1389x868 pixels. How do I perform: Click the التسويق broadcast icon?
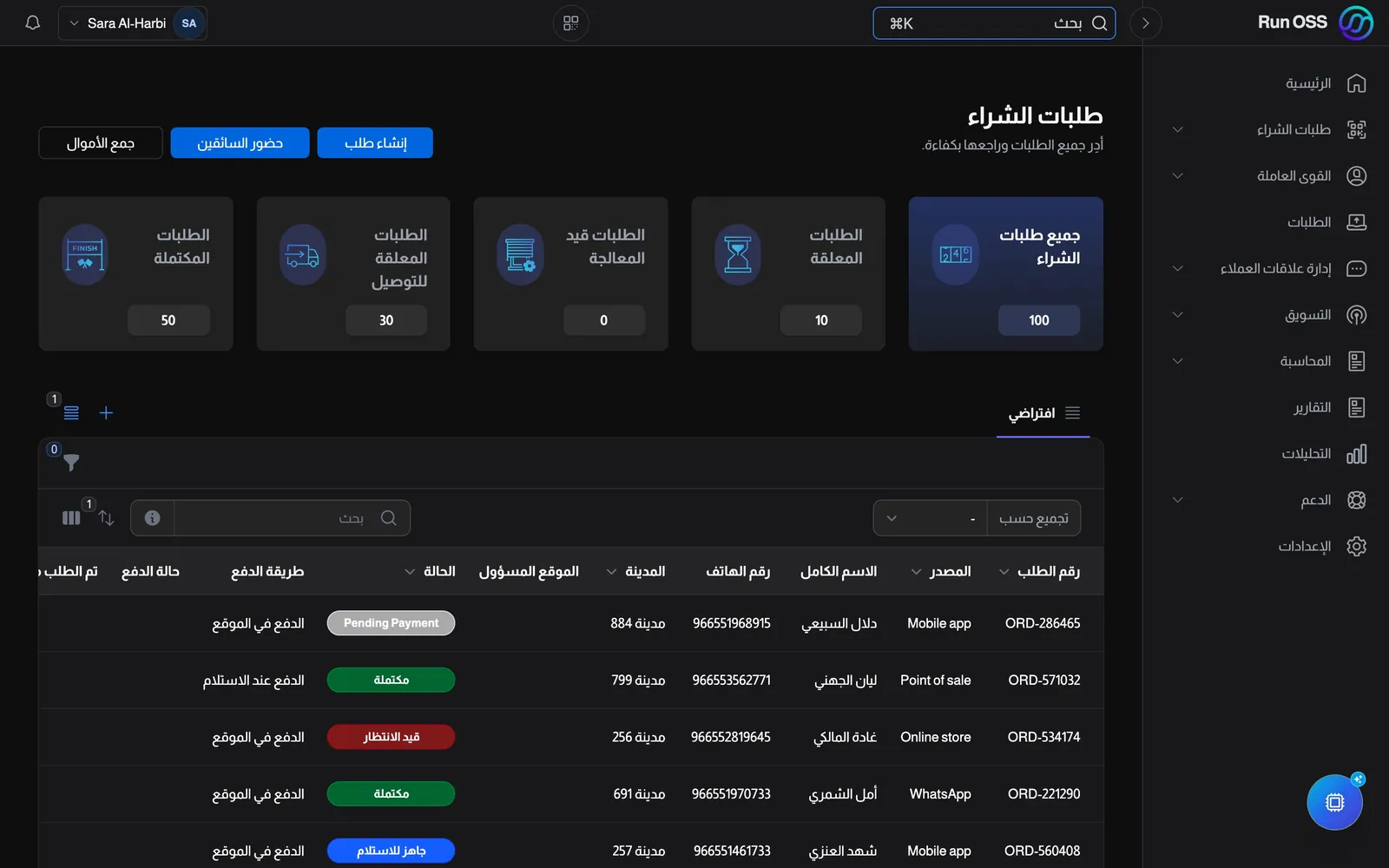point(1356,315)
